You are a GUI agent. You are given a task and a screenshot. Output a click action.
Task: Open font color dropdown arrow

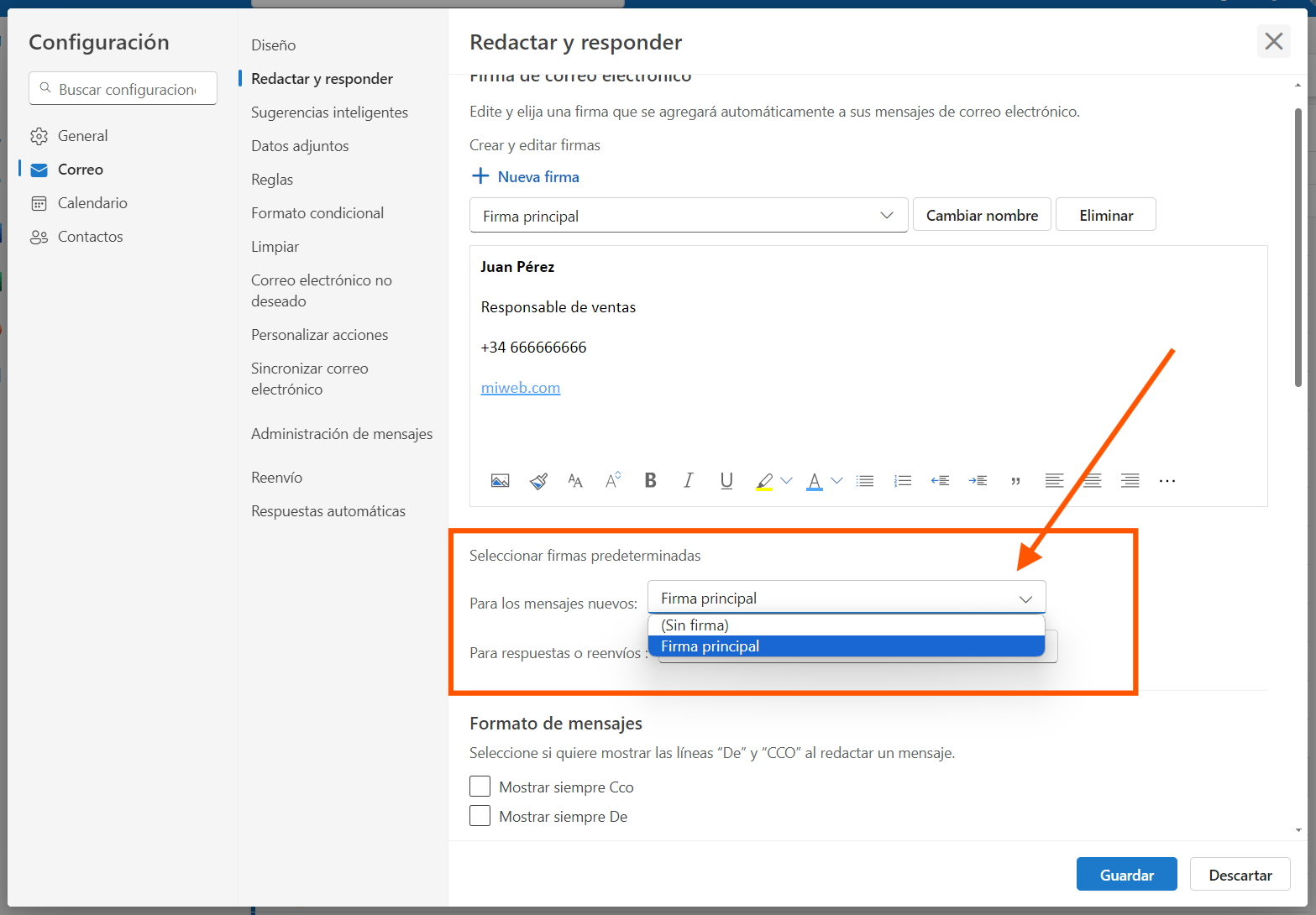(836, 481)
